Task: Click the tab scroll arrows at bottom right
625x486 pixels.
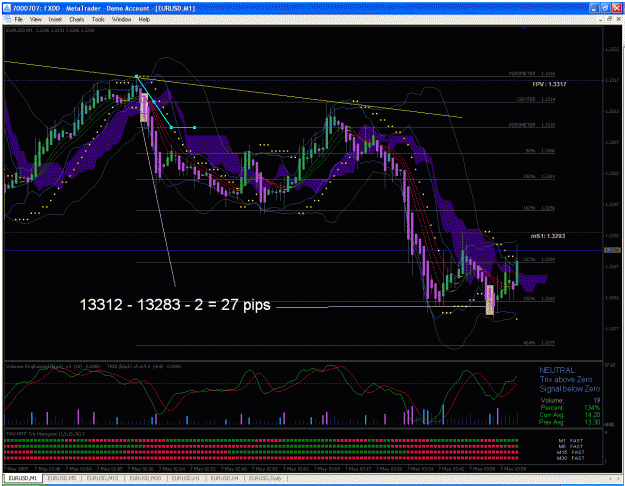Action: pyautogui.click(x=615, y=478)
